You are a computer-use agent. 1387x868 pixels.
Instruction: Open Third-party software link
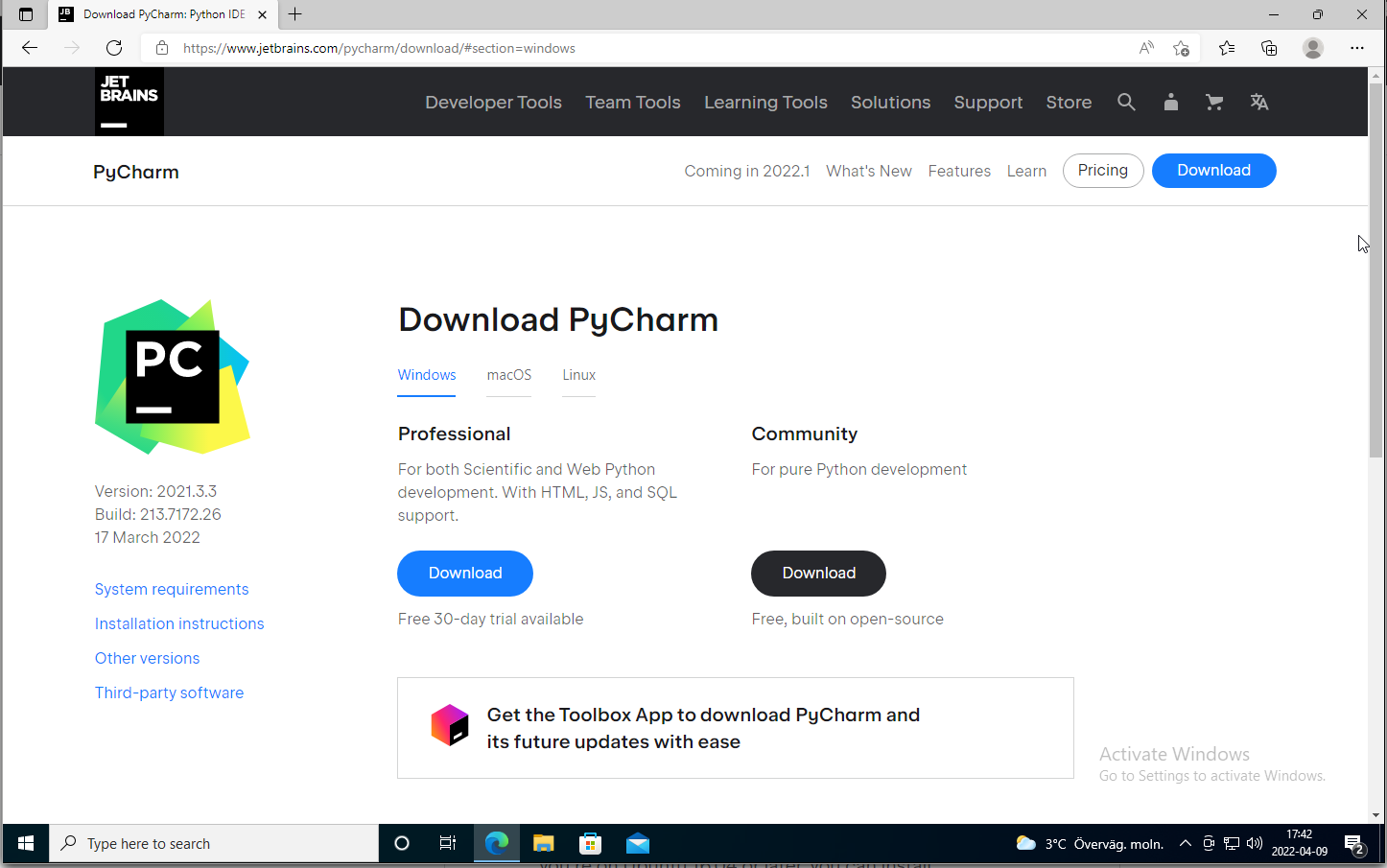coord(169,692)
